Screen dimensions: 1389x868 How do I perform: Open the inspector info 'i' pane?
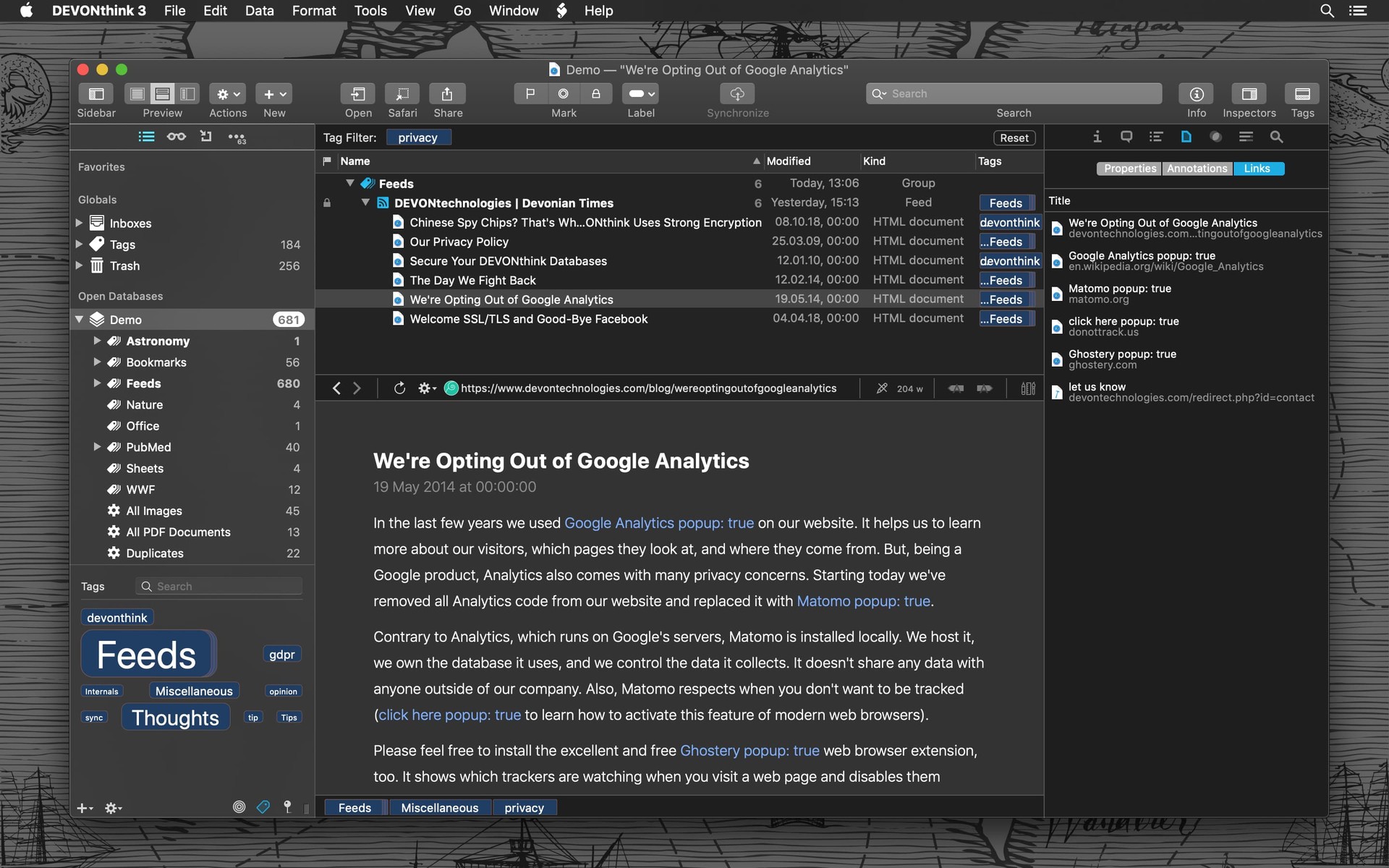pos(1097,137)
